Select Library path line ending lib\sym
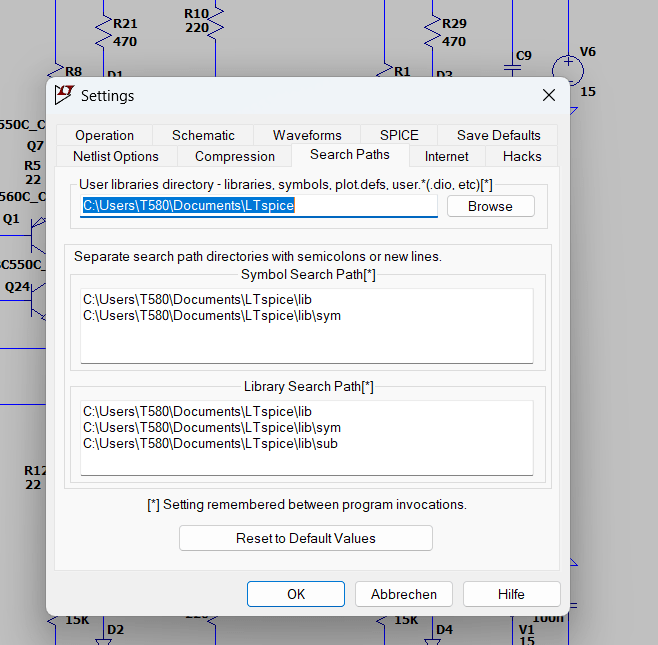 click(212, 428)
